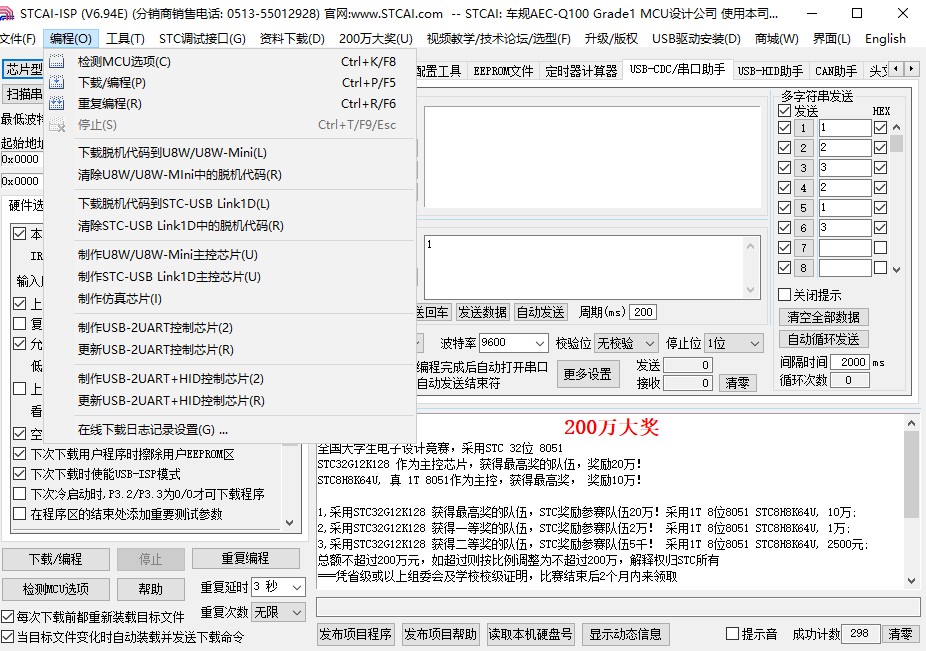Viewport: 926px width, 651px height.
Task: Enable HEX checkbox for row 7
Action: coord(881,248)
